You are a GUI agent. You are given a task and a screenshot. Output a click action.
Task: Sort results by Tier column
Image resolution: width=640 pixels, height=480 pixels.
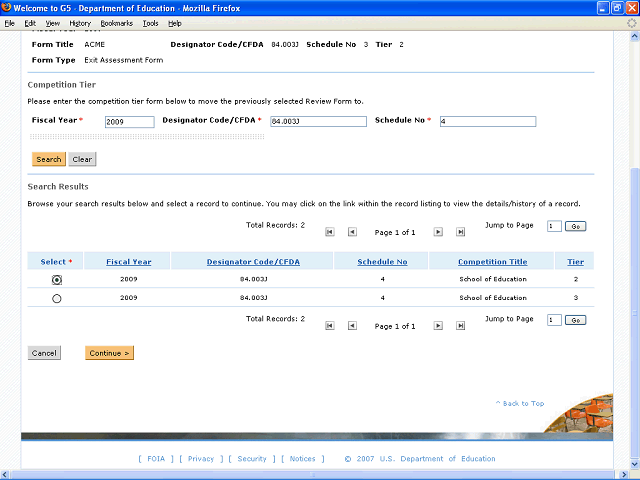(576, 262)
